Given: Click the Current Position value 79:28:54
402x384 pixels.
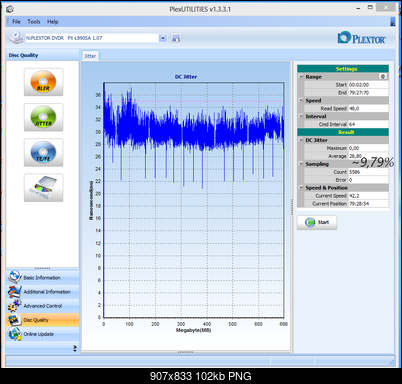Looking at the screenshot, I should [368, 204].
